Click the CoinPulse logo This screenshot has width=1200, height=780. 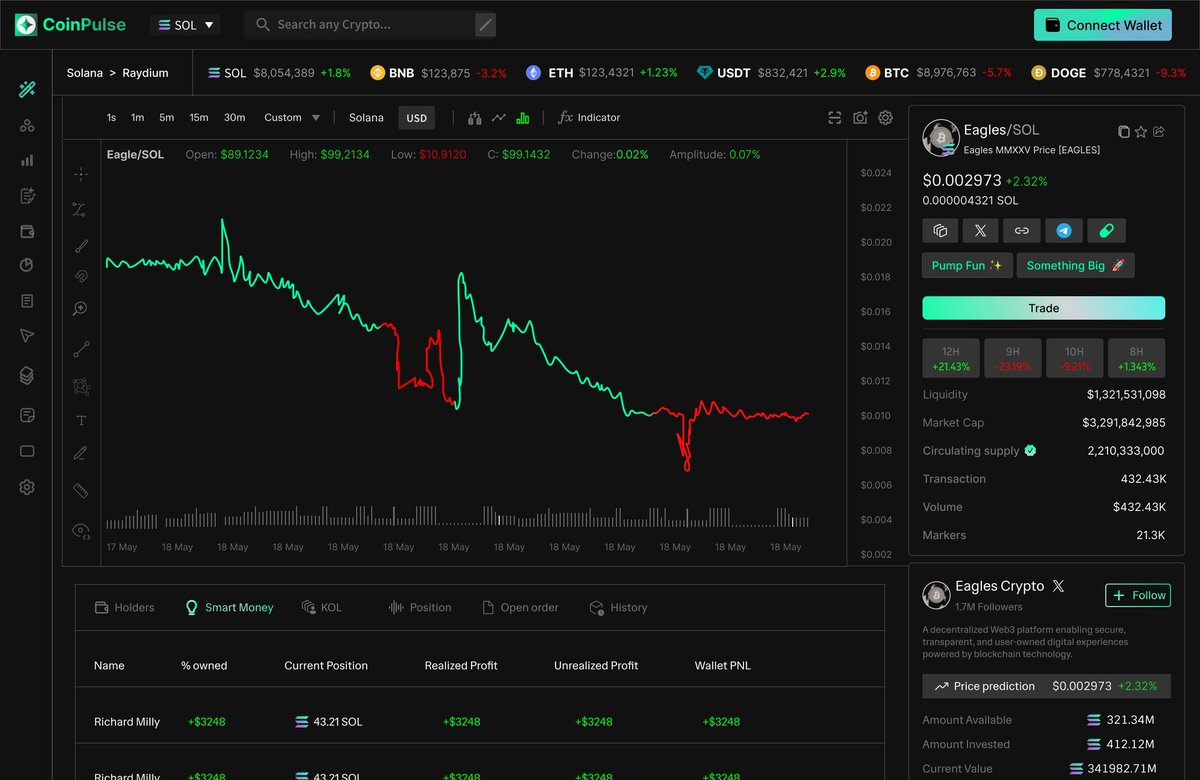pyautogui.click(x=70, y=25)
